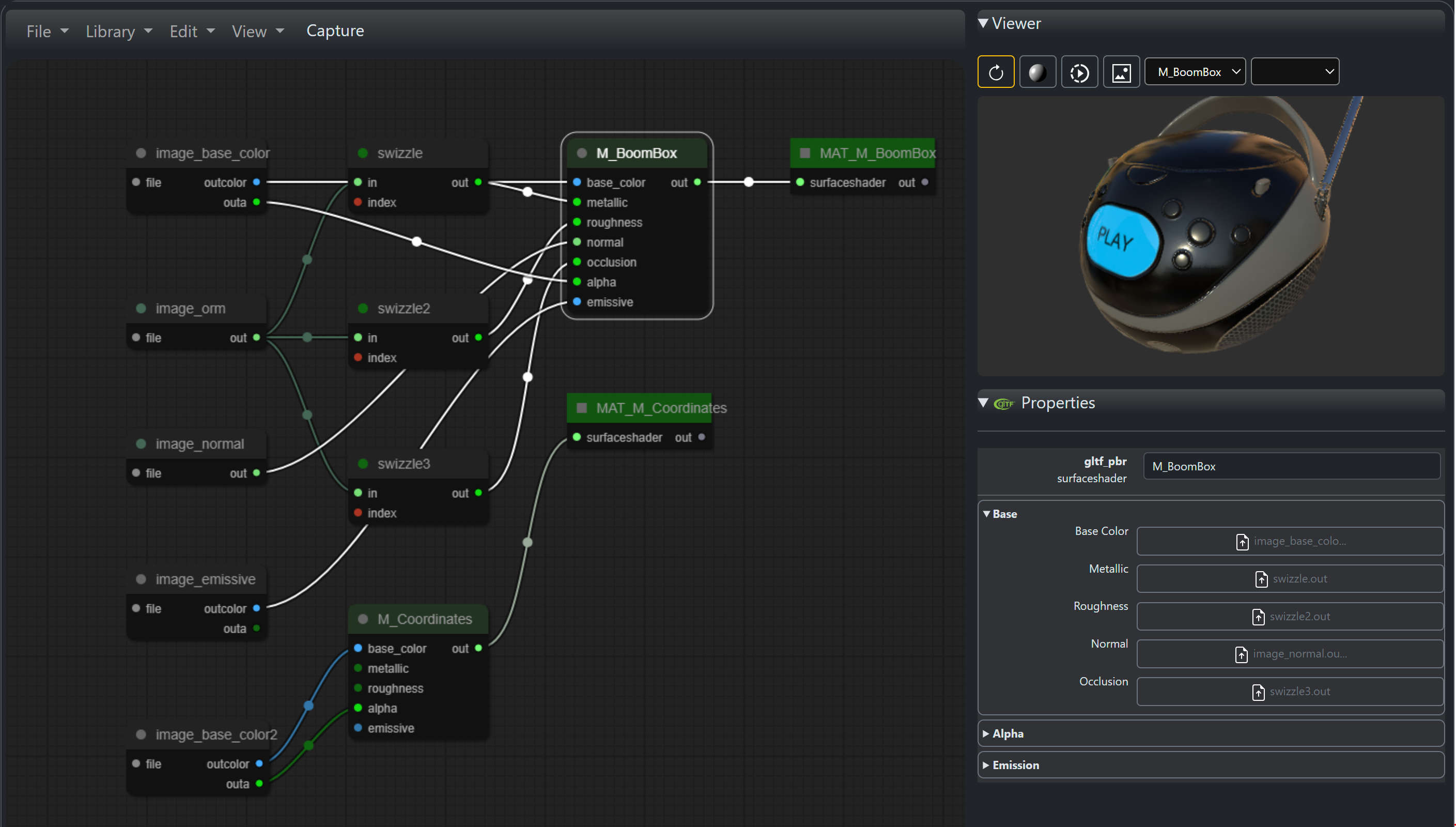Click the rotate/reset view icon in Viewer
The height and width of the screenshot is (827, 1456).
(996, 71)
